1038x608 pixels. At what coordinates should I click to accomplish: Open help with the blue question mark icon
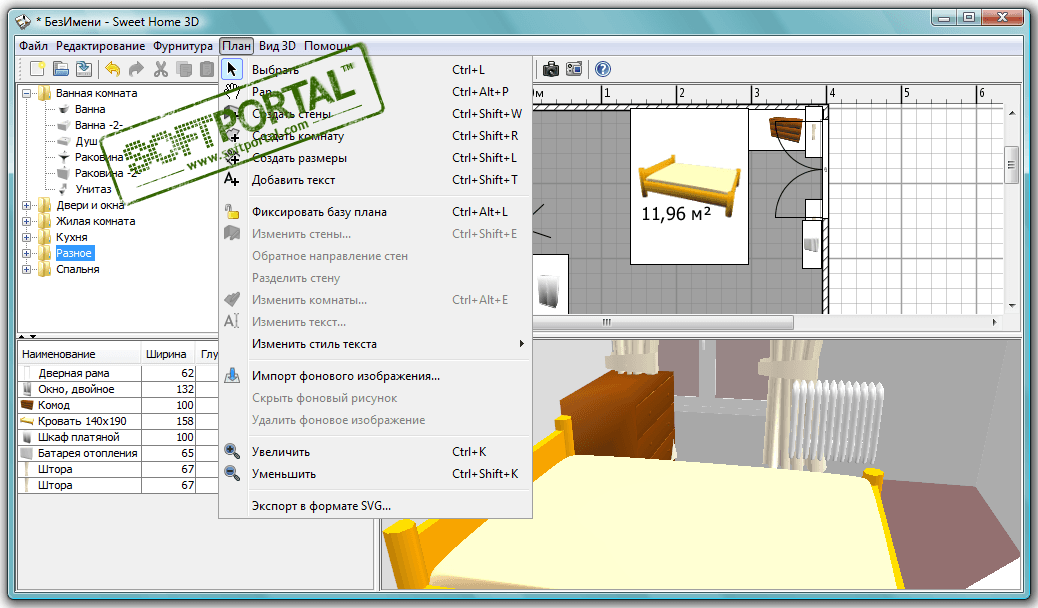pos(602,69)
